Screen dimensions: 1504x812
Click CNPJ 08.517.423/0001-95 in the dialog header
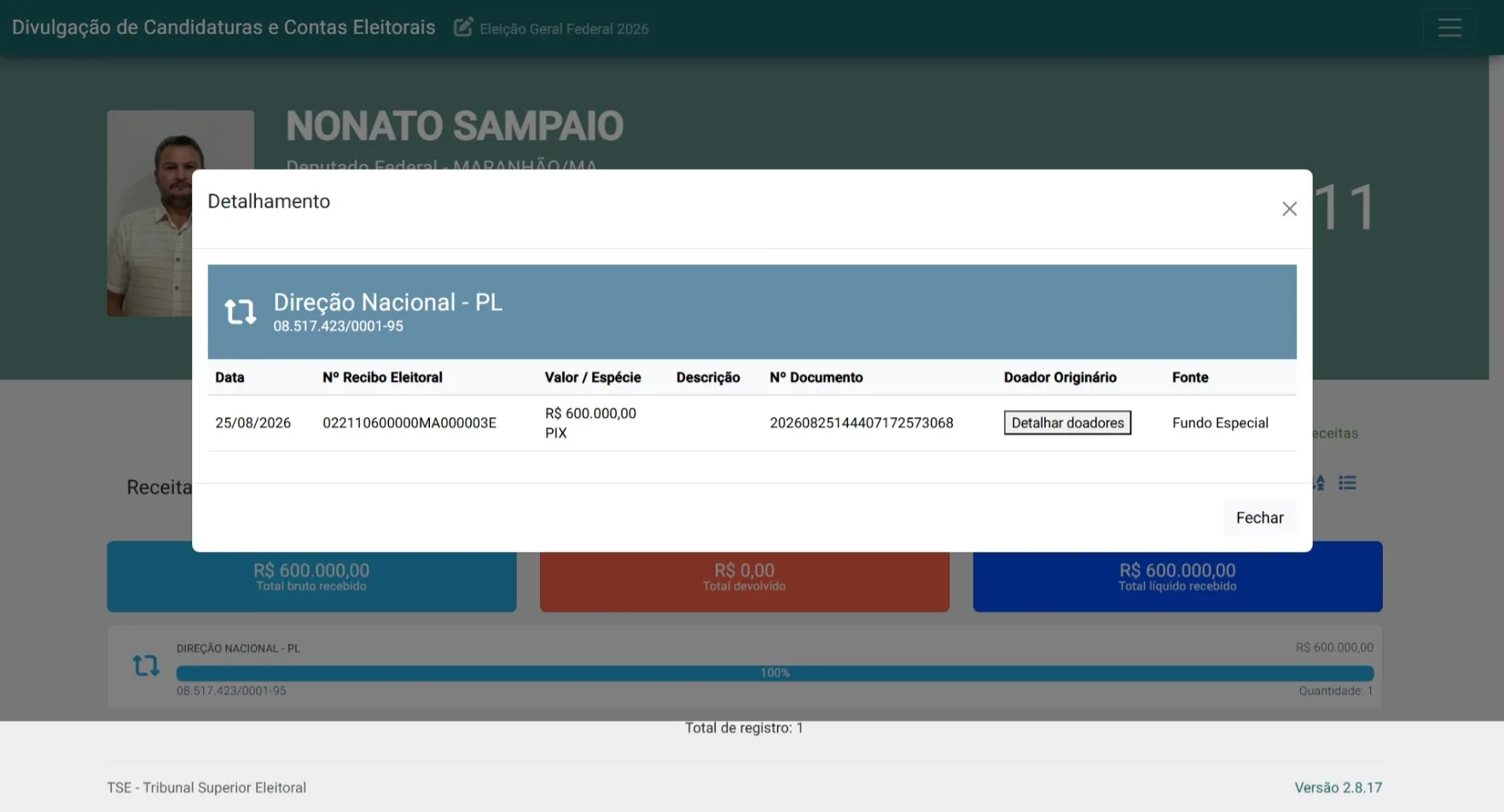[339, 326]
